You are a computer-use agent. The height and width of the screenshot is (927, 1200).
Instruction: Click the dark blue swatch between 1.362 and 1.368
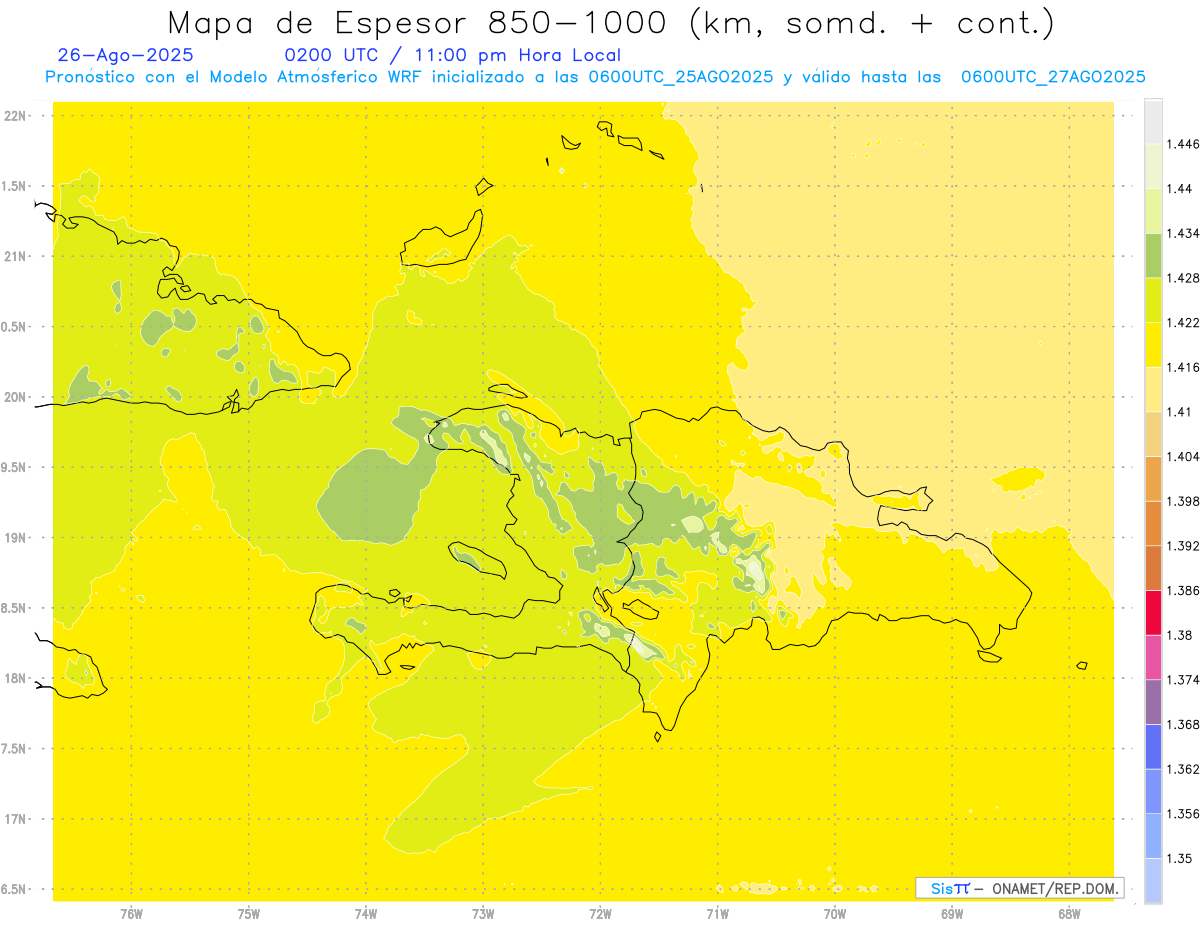(x=1153, y=746)
